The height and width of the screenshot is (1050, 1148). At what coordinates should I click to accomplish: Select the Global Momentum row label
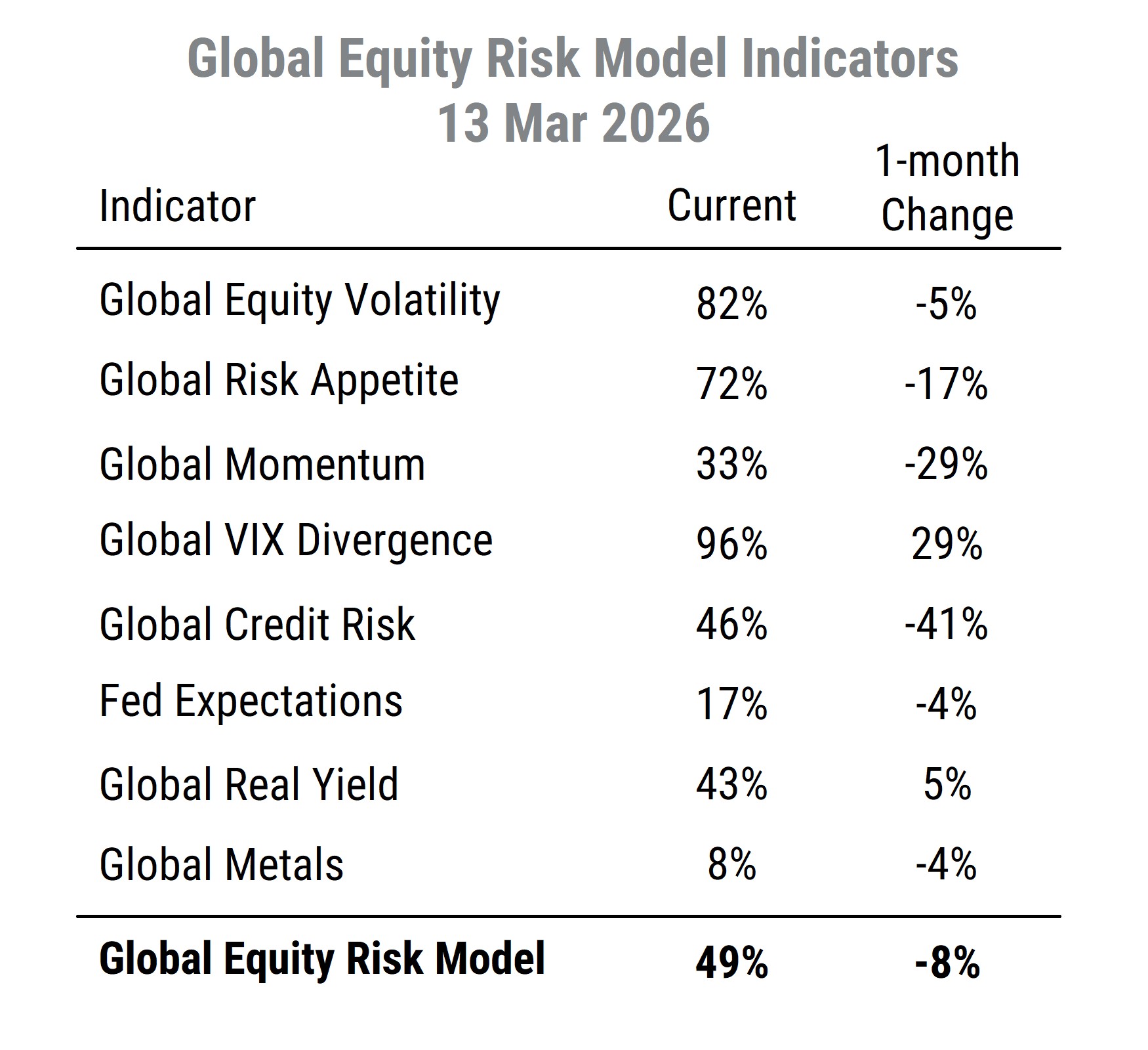click(x=262, y=465)
